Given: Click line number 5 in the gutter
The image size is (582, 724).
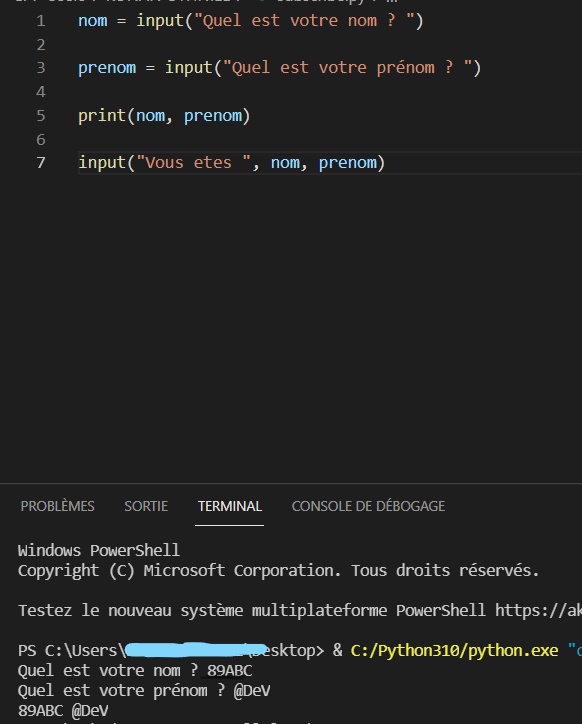Looking at the screenshot, I should click(x=41, y=115).
